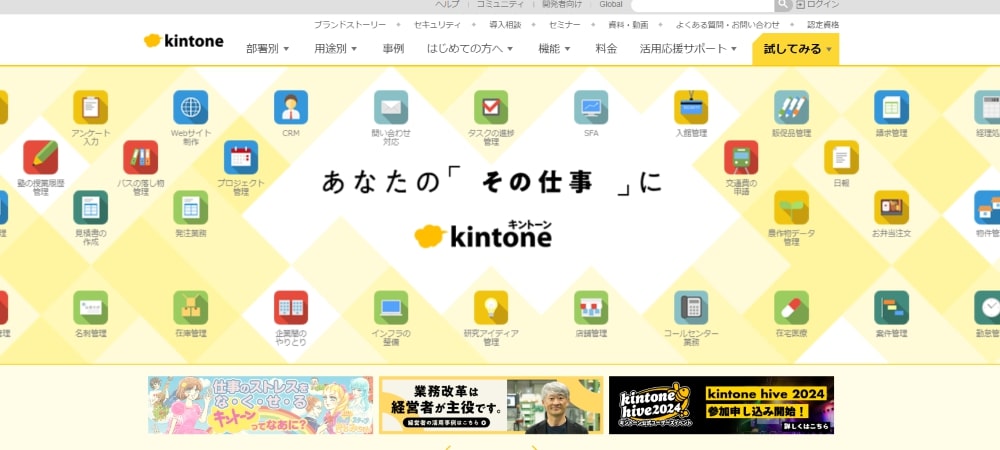Open セキュリティ in the top menu
This screenshot has width=1000, height=450.
pos(437,25)
